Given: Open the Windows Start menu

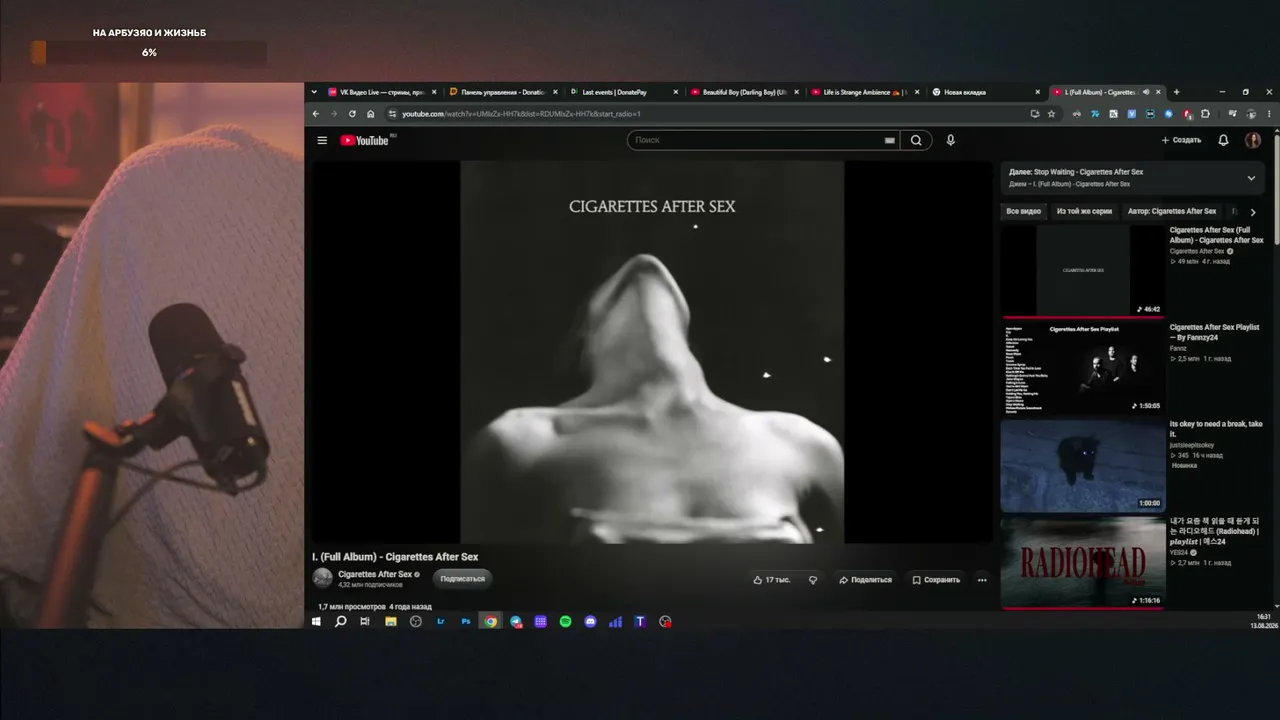Looking at the screenshot, I should point(316,621).
